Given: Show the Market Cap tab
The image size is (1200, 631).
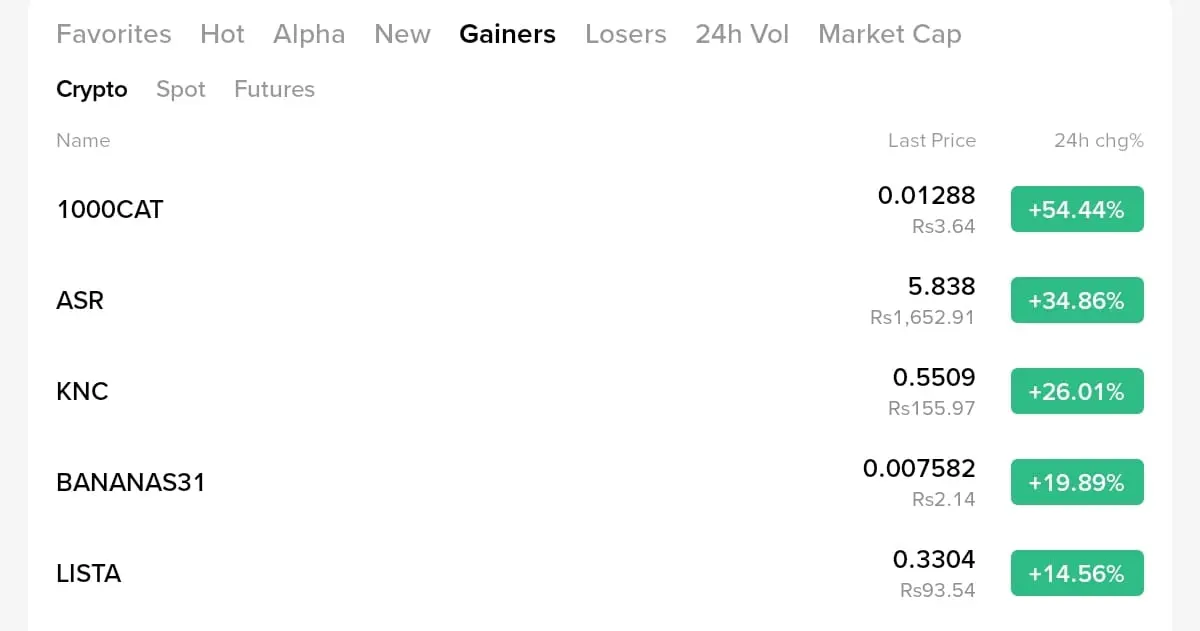Looking at the screenshot, I should [x=890, y=34].
